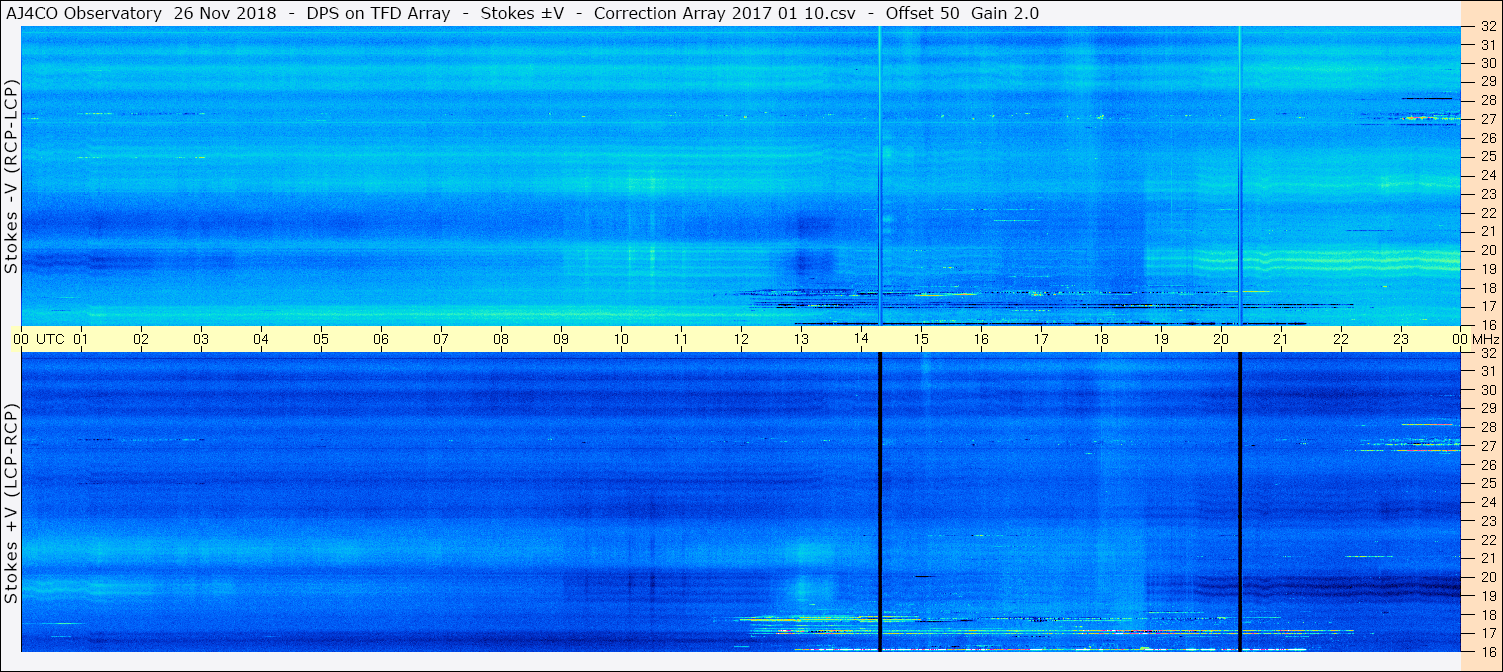Click the 17 MHz tick in Stokes +V panel
The width and height of the screenshot is (1503, 672).
click(x=1488, y=633)
